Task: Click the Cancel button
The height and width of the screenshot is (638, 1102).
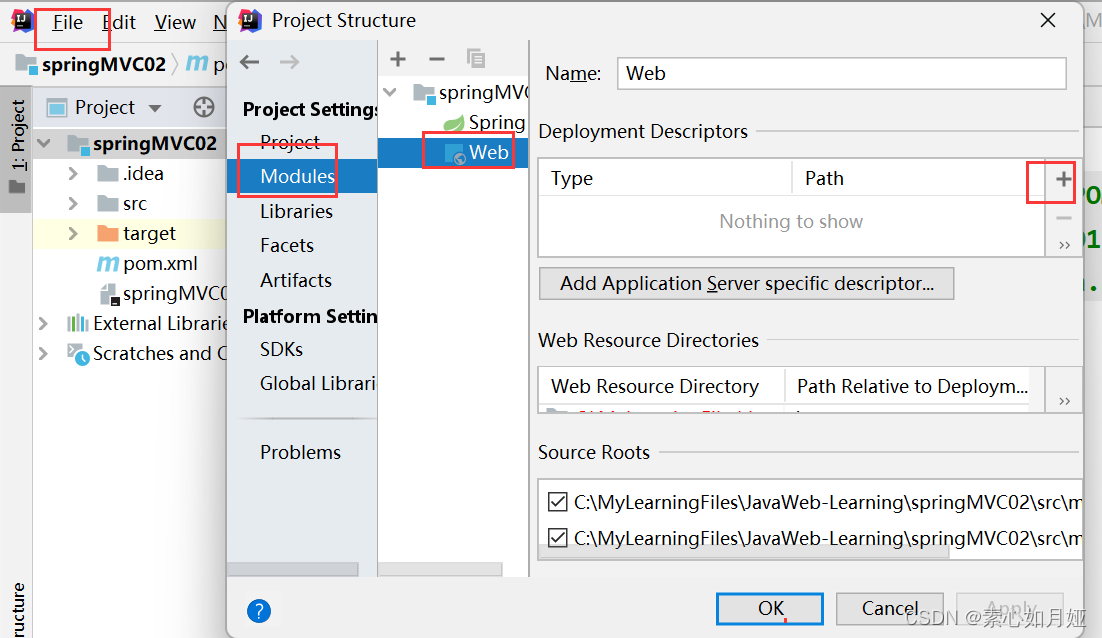Action: (x=889, y=608)
